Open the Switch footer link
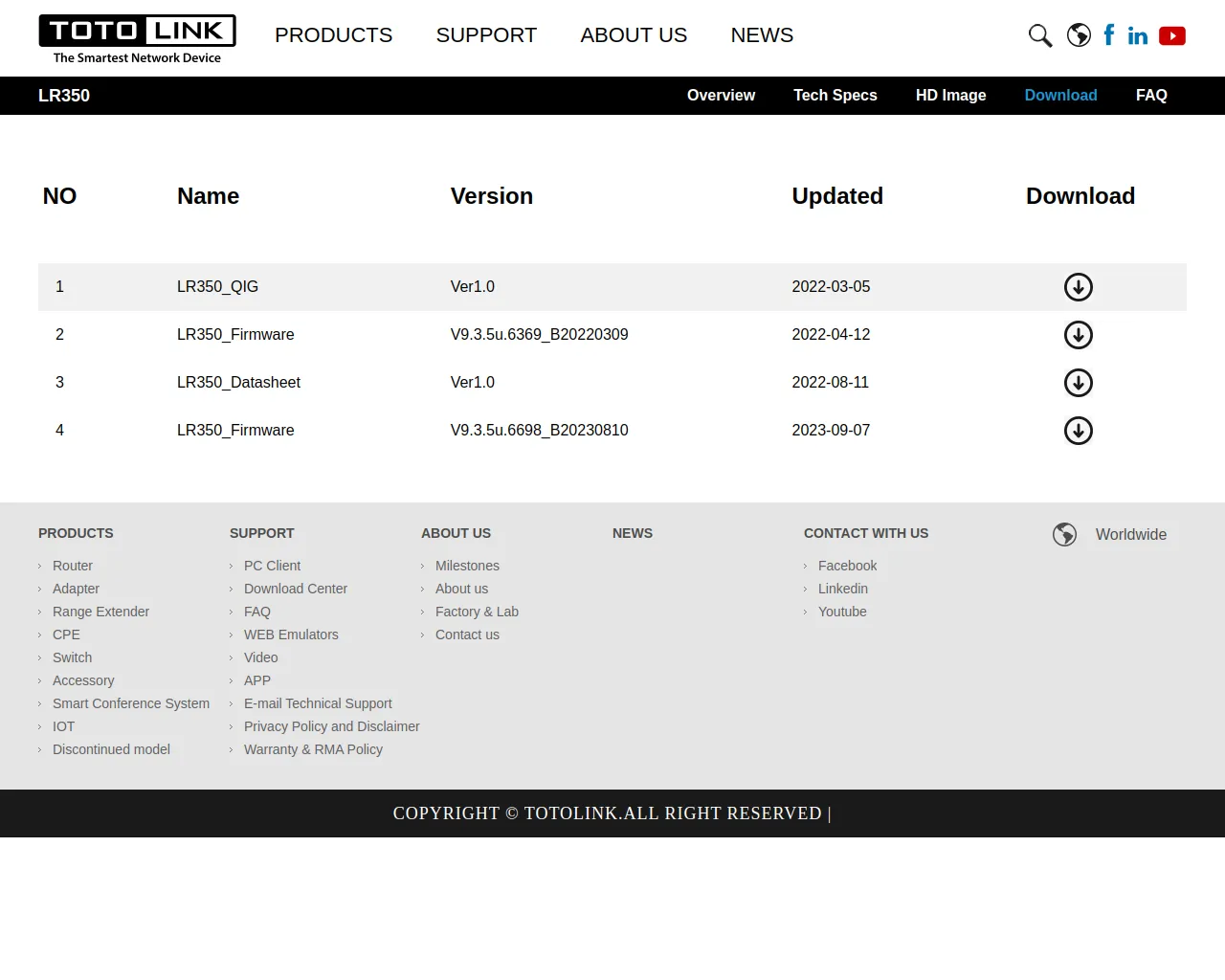The width and height of the screenshot is (1225, 980). tap(72, 657)
